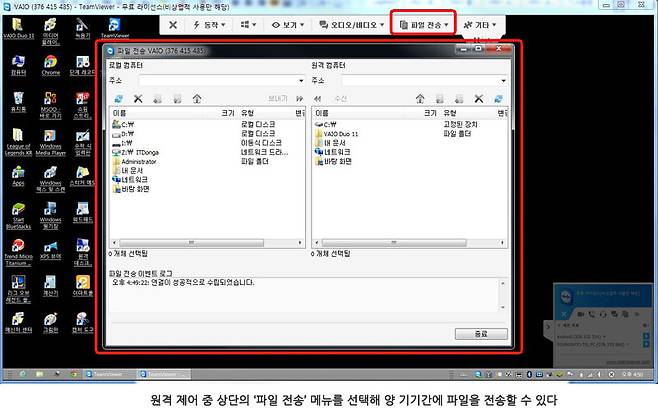Open the Chrome desktop shortcut
658x417 pixels.
(x=51, y=65)
